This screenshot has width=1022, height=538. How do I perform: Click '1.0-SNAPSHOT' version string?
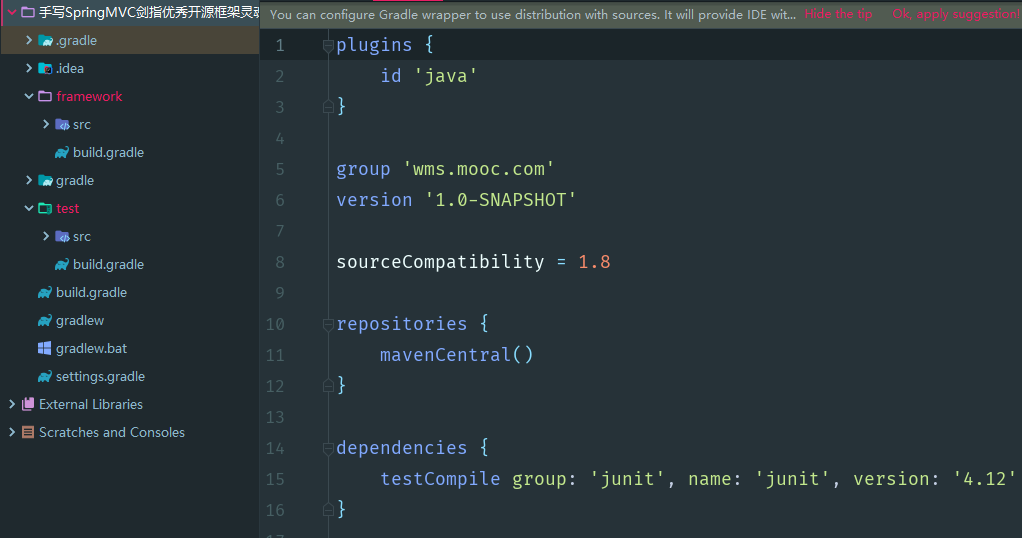point(501,200)
